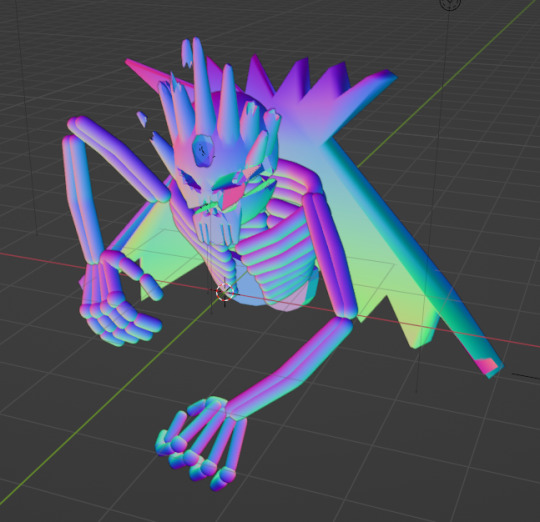Select the skeleton hand reaching toward the front
The image size is (540, 522).
coord(201,442)
